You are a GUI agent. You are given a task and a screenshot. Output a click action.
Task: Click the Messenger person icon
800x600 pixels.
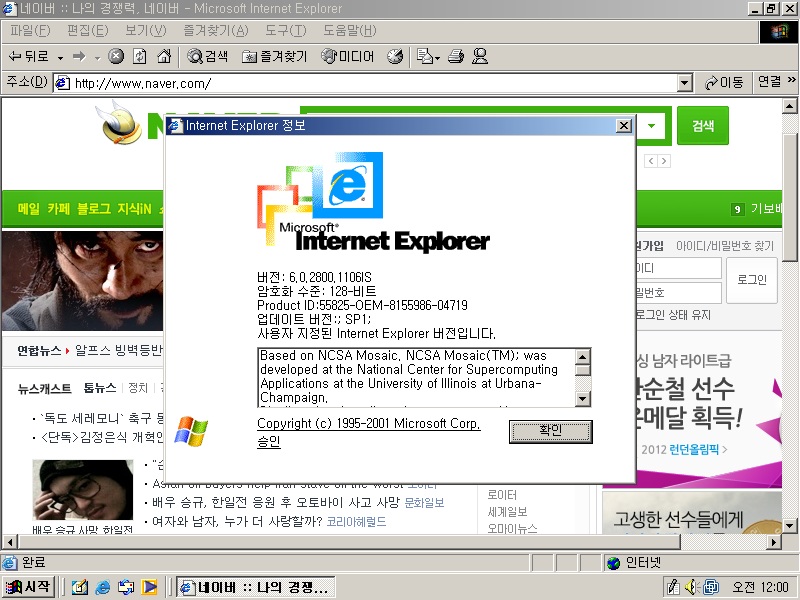tap(480, 56)
